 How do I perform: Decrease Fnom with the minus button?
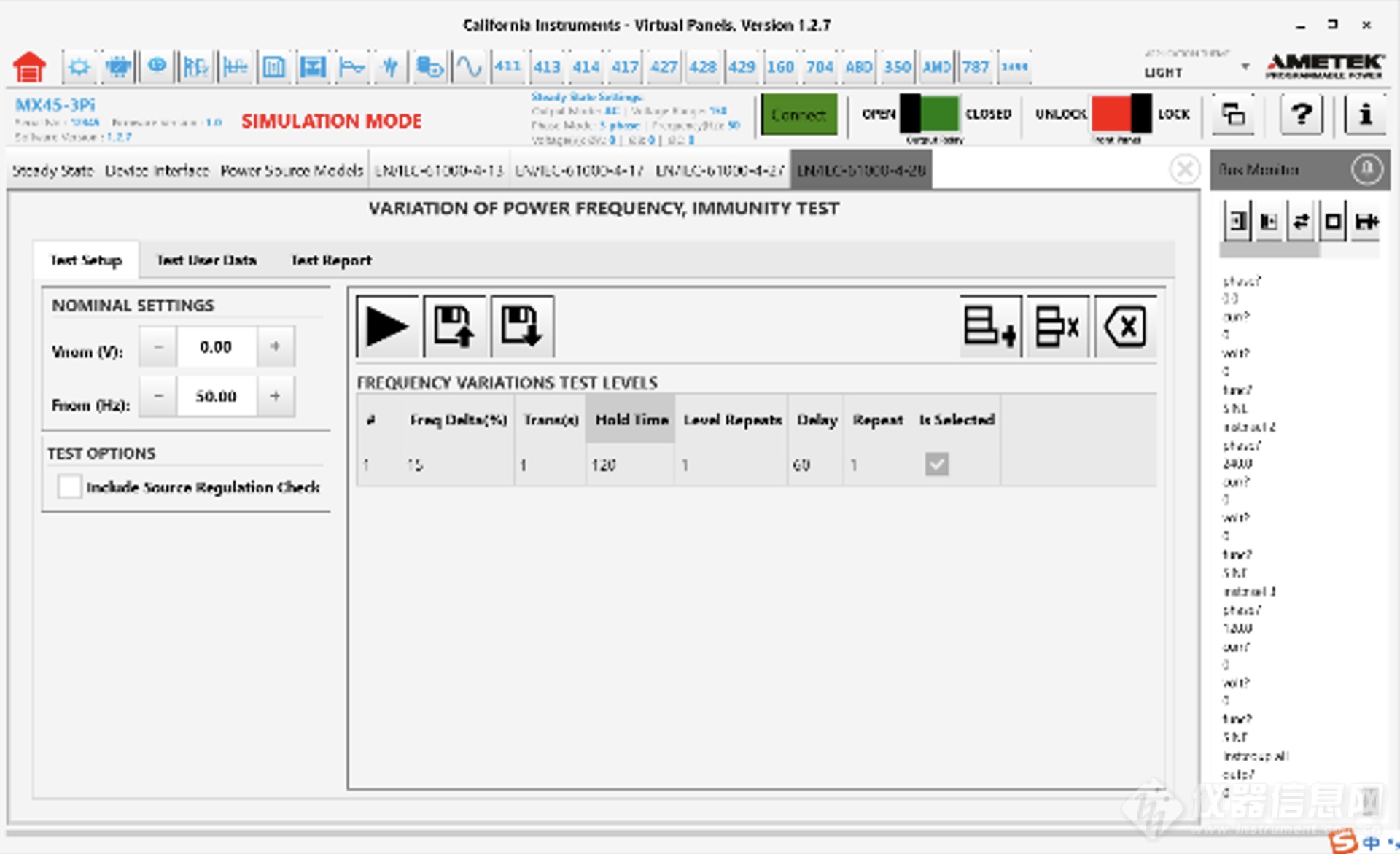coord(158,396)
